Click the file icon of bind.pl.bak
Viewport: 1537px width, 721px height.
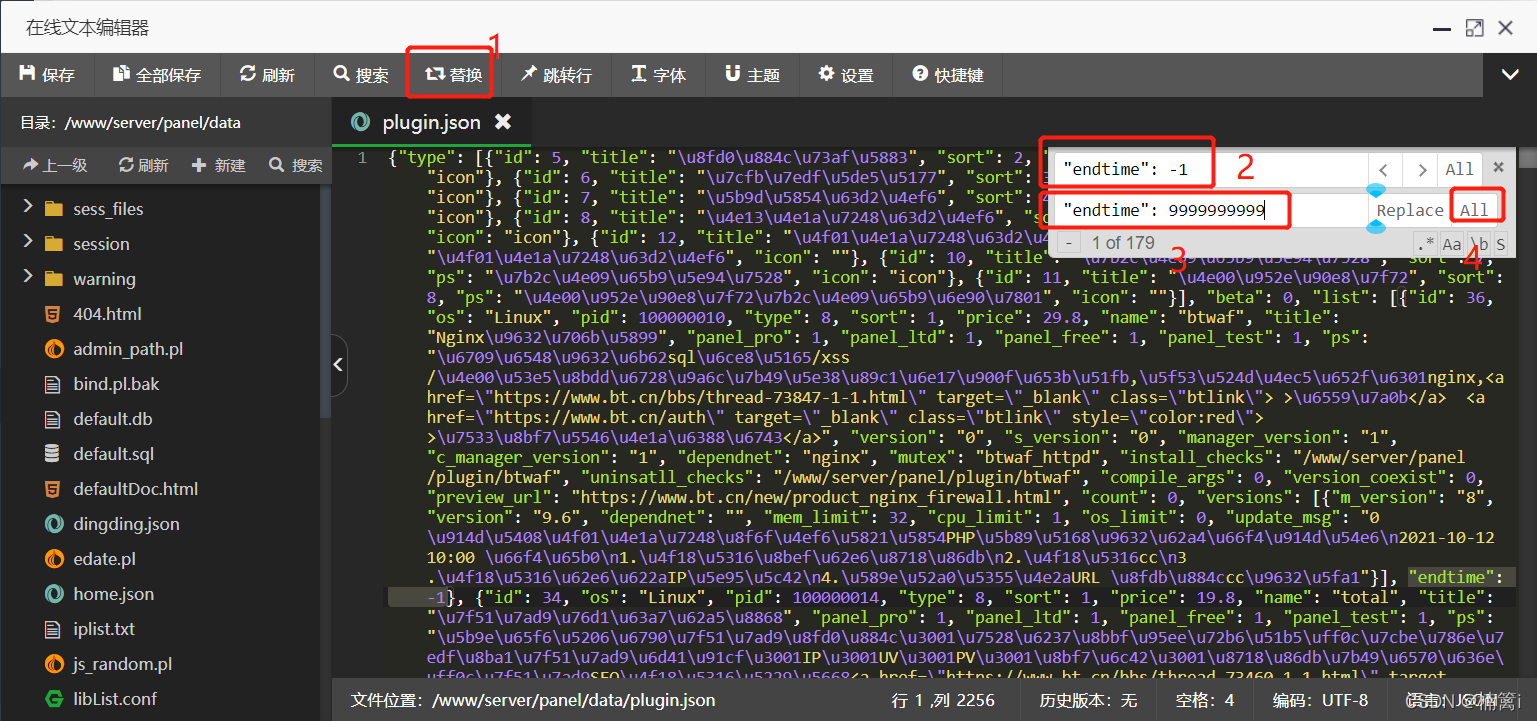[x=54, y=384]
